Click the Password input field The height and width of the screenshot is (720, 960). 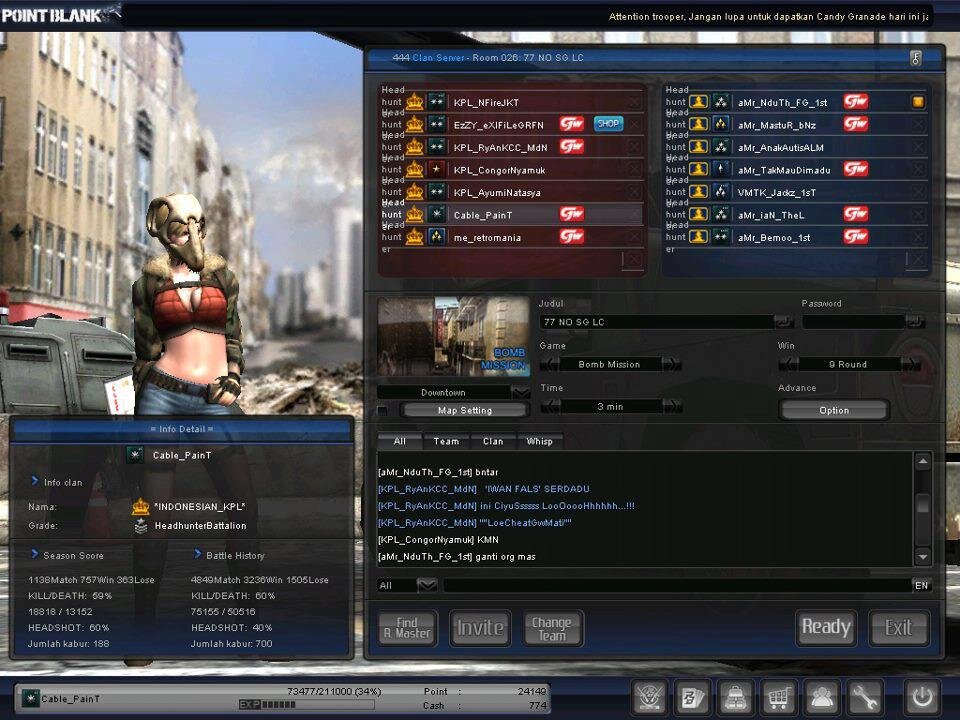pos(853,321)
